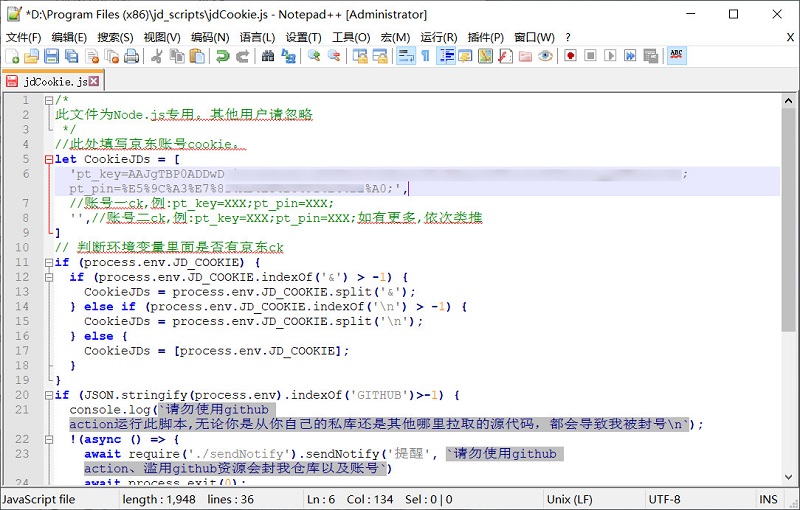Open the 运行(R) menu

[x=439, y=37]
